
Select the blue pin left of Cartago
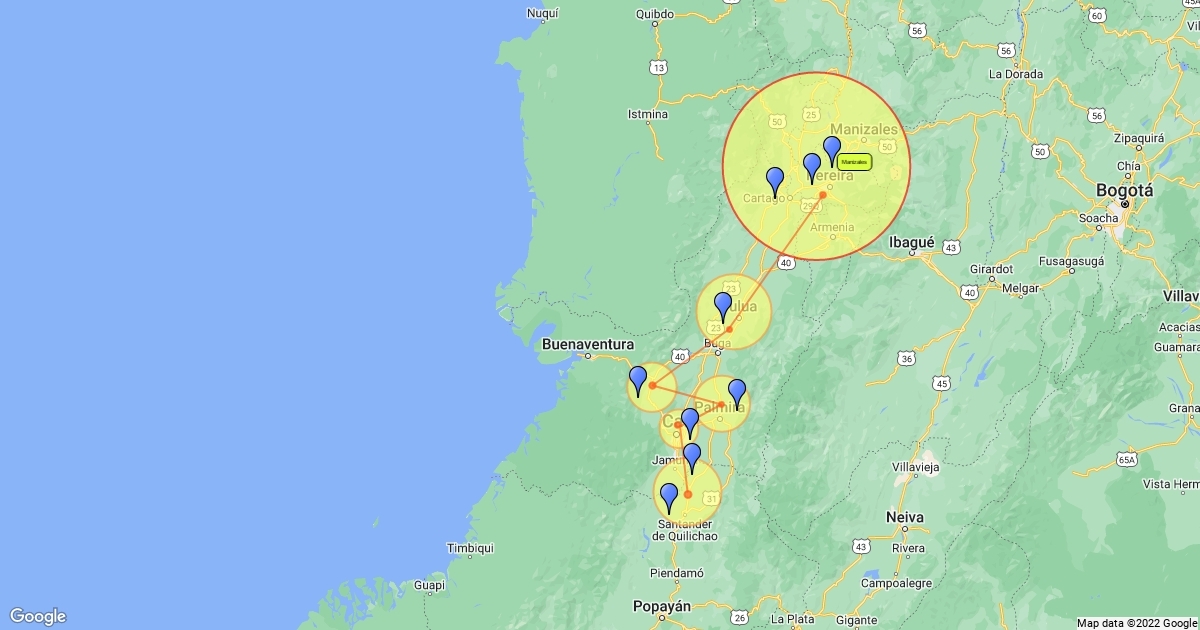(775, 182)
